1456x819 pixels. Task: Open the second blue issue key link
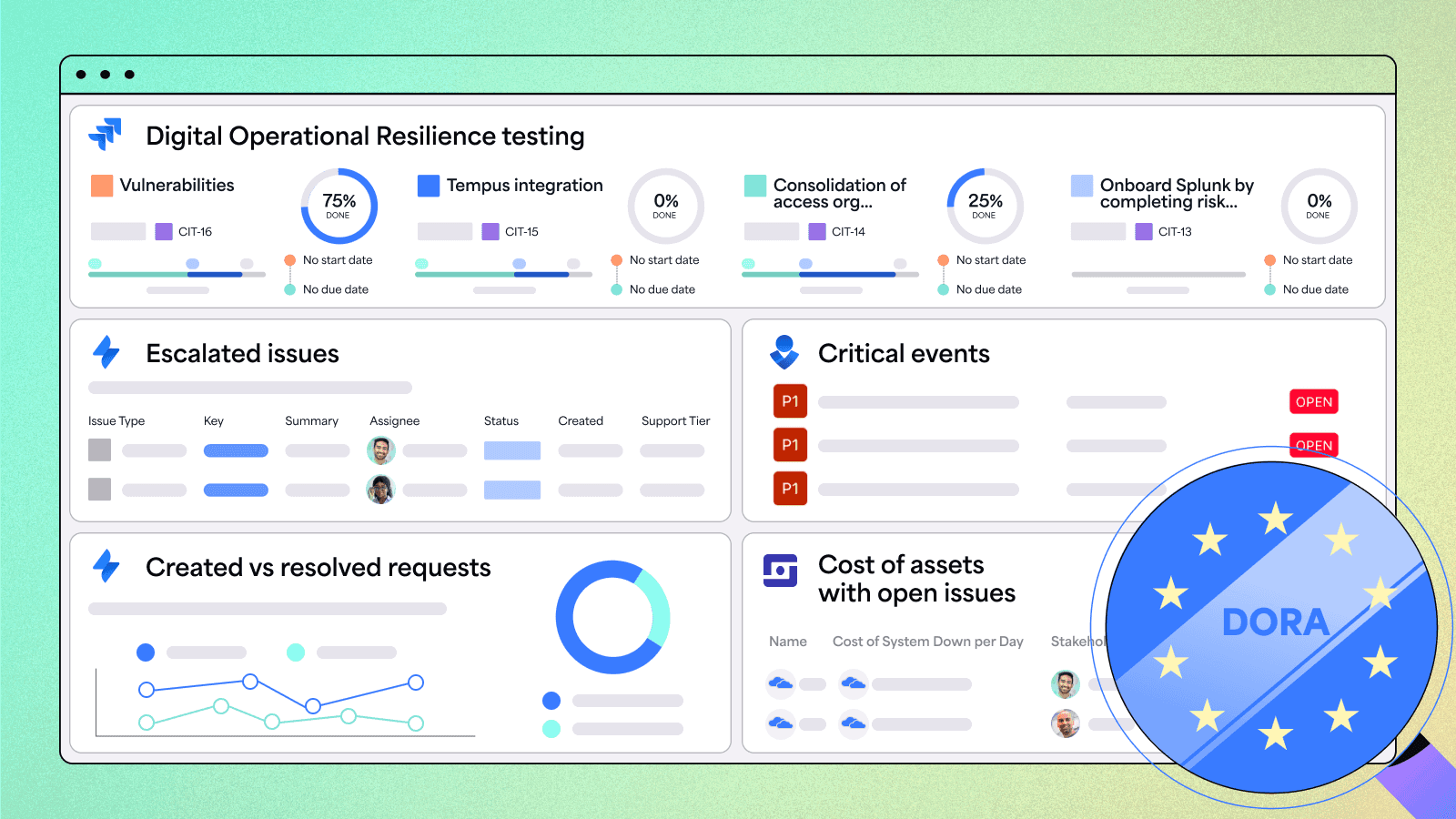pyautogui.click(x=236, y=490)
